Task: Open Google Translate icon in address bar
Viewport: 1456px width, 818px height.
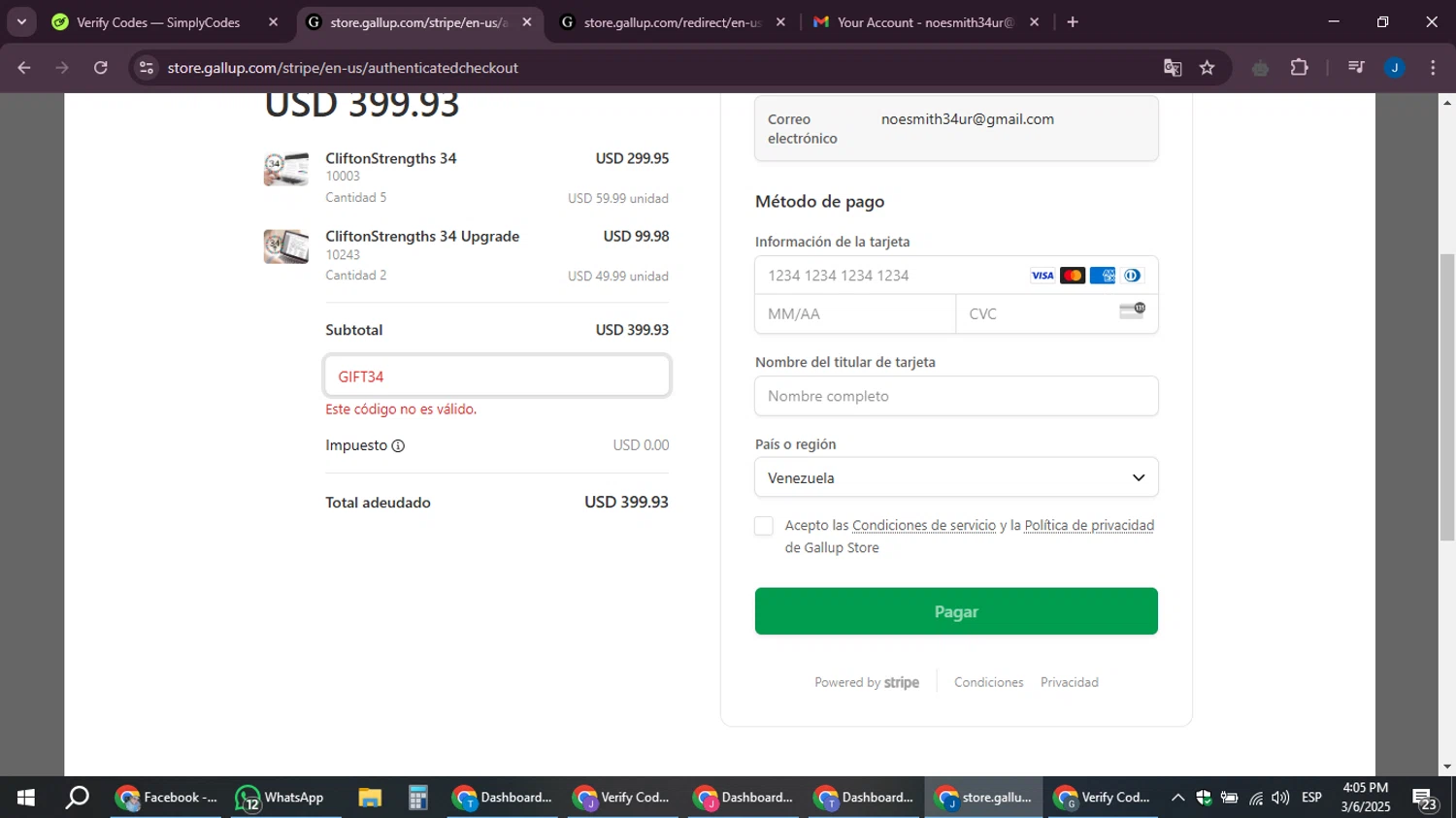Action: coord(1173,68)
